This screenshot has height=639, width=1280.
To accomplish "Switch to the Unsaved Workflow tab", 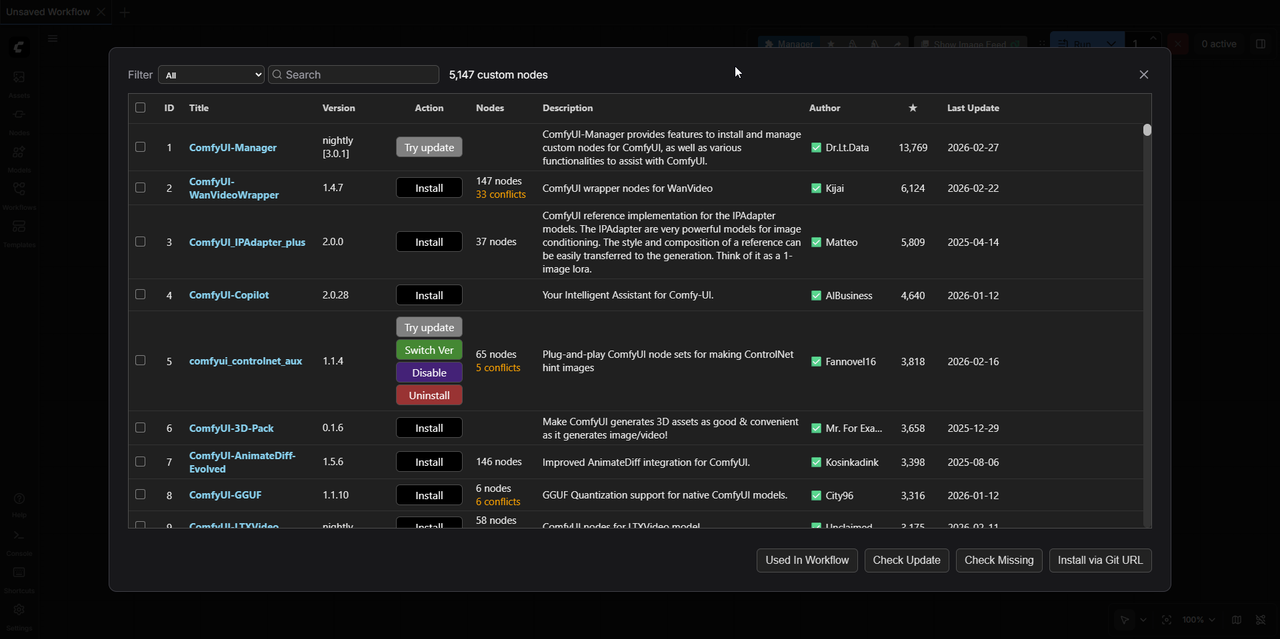I will point(48,12).
